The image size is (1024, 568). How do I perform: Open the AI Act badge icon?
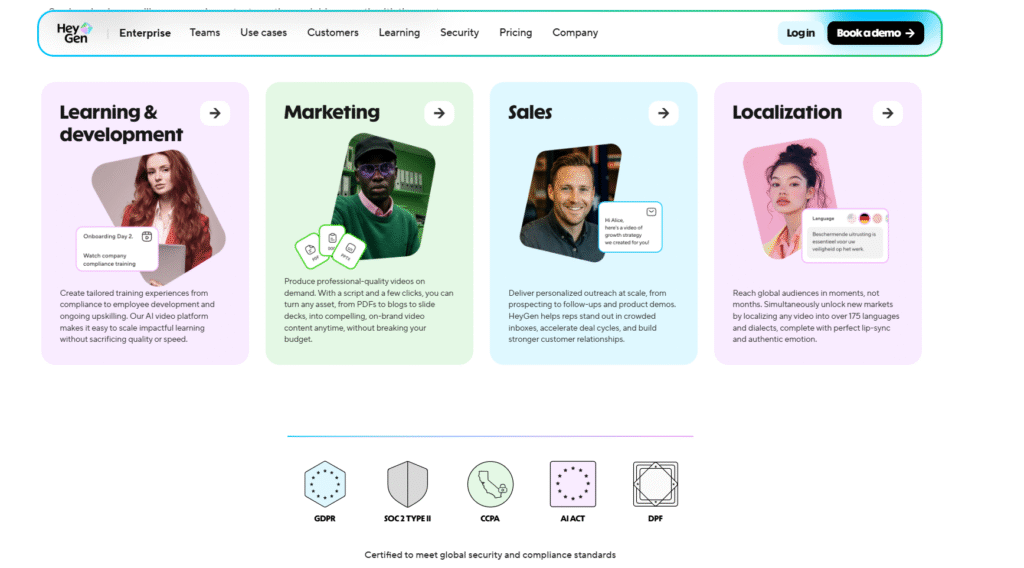[573, 484]
